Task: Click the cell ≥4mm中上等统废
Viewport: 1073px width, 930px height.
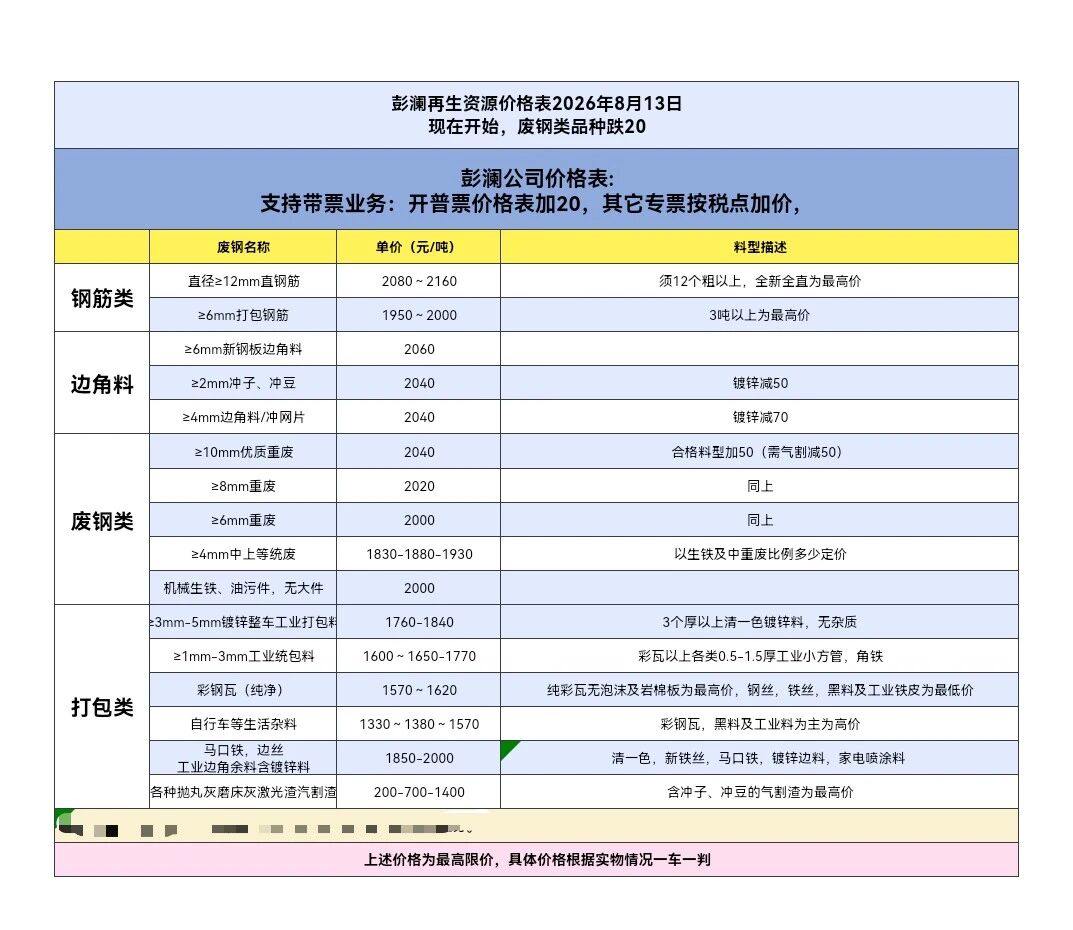Action: pyautogui.click(x=243, y=554)
